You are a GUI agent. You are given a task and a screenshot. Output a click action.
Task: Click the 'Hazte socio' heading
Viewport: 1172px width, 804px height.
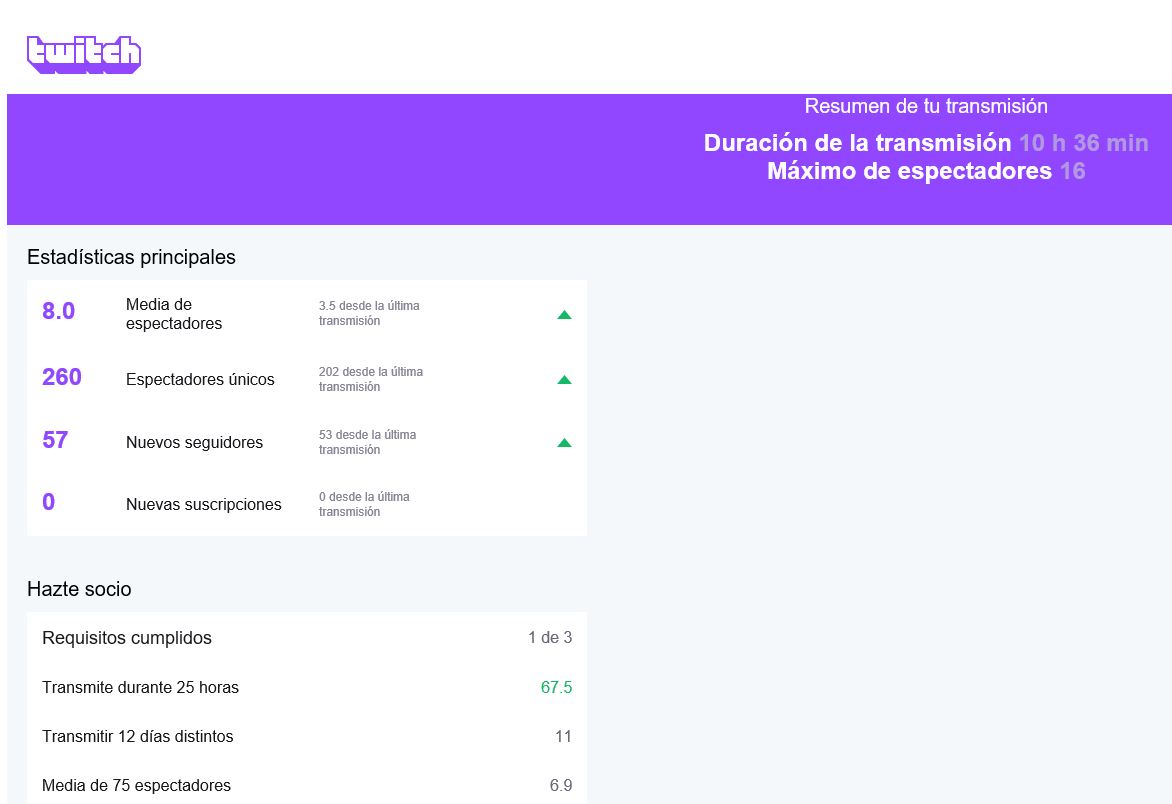tap(79, 589)
